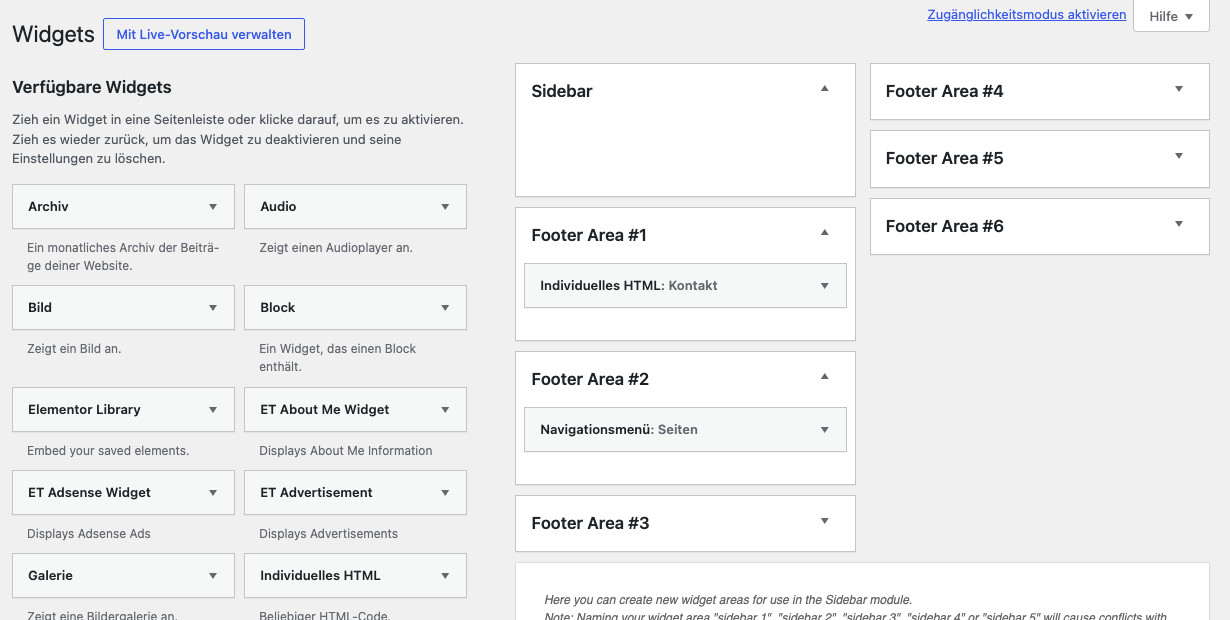Click Mit Live-Vorschau verwalten button
Screen dimensions: 1230x620
[x=204, y=34]
